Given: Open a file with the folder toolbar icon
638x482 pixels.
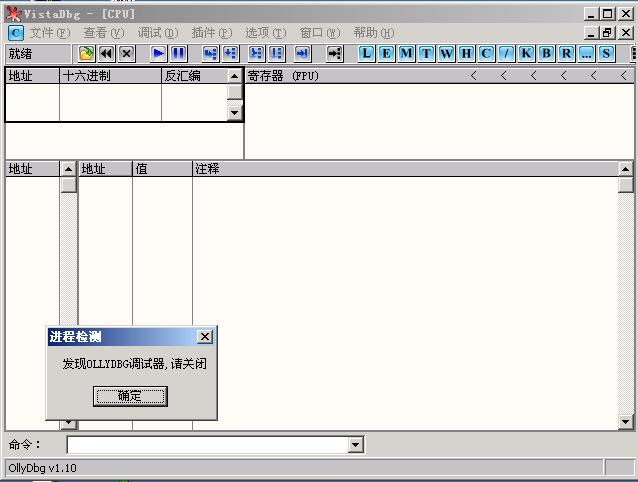Looking at the screenshot, I should pos(86,53).
